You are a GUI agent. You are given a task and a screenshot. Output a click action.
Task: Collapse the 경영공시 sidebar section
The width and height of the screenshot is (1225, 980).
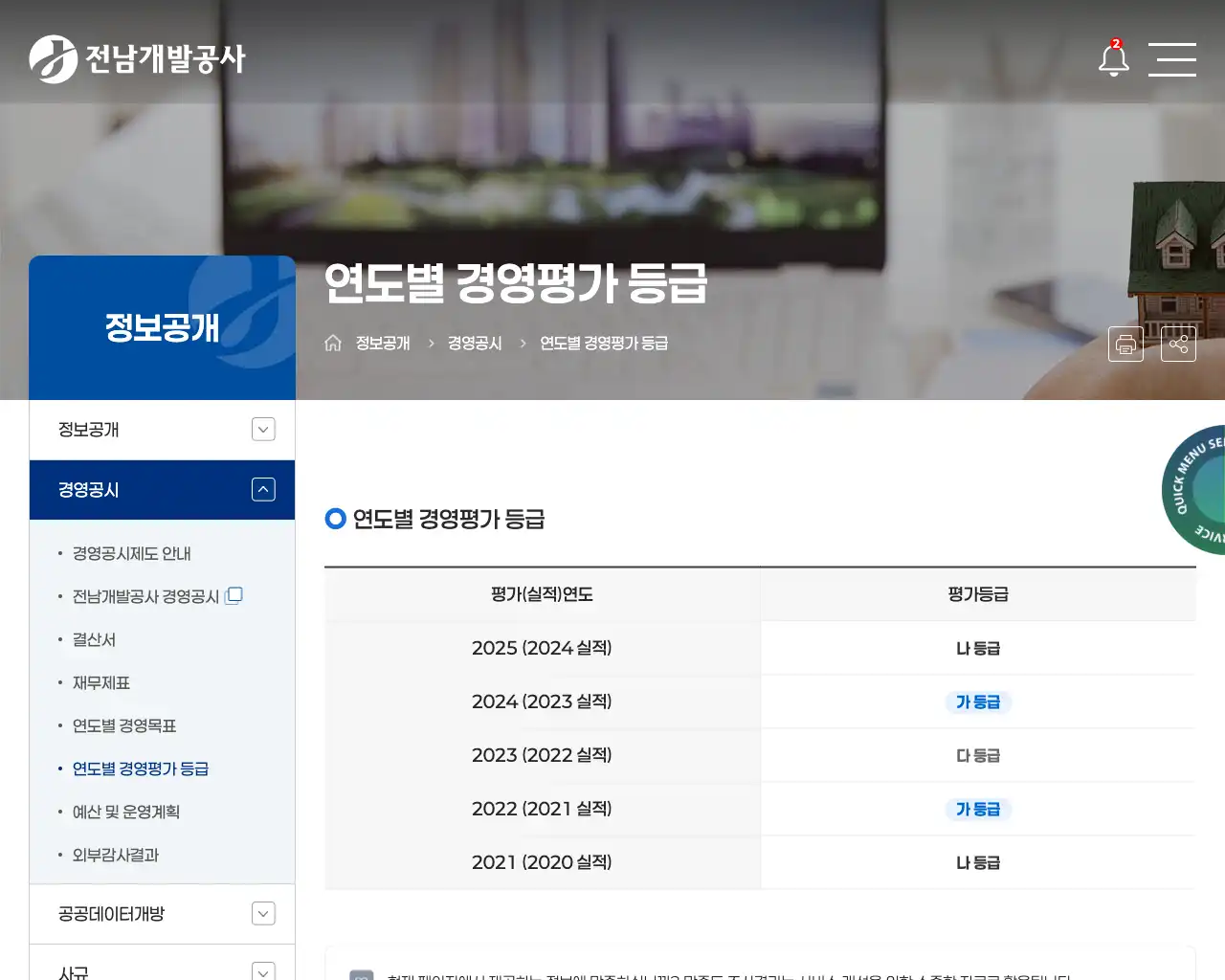pos(263,490)
